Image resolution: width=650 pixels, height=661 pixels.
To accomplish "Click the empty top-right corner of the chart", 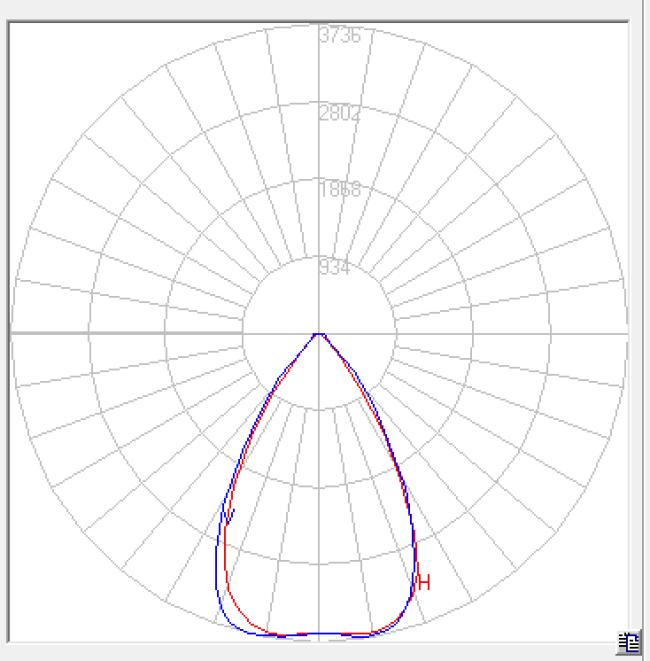I will point(600,50).
